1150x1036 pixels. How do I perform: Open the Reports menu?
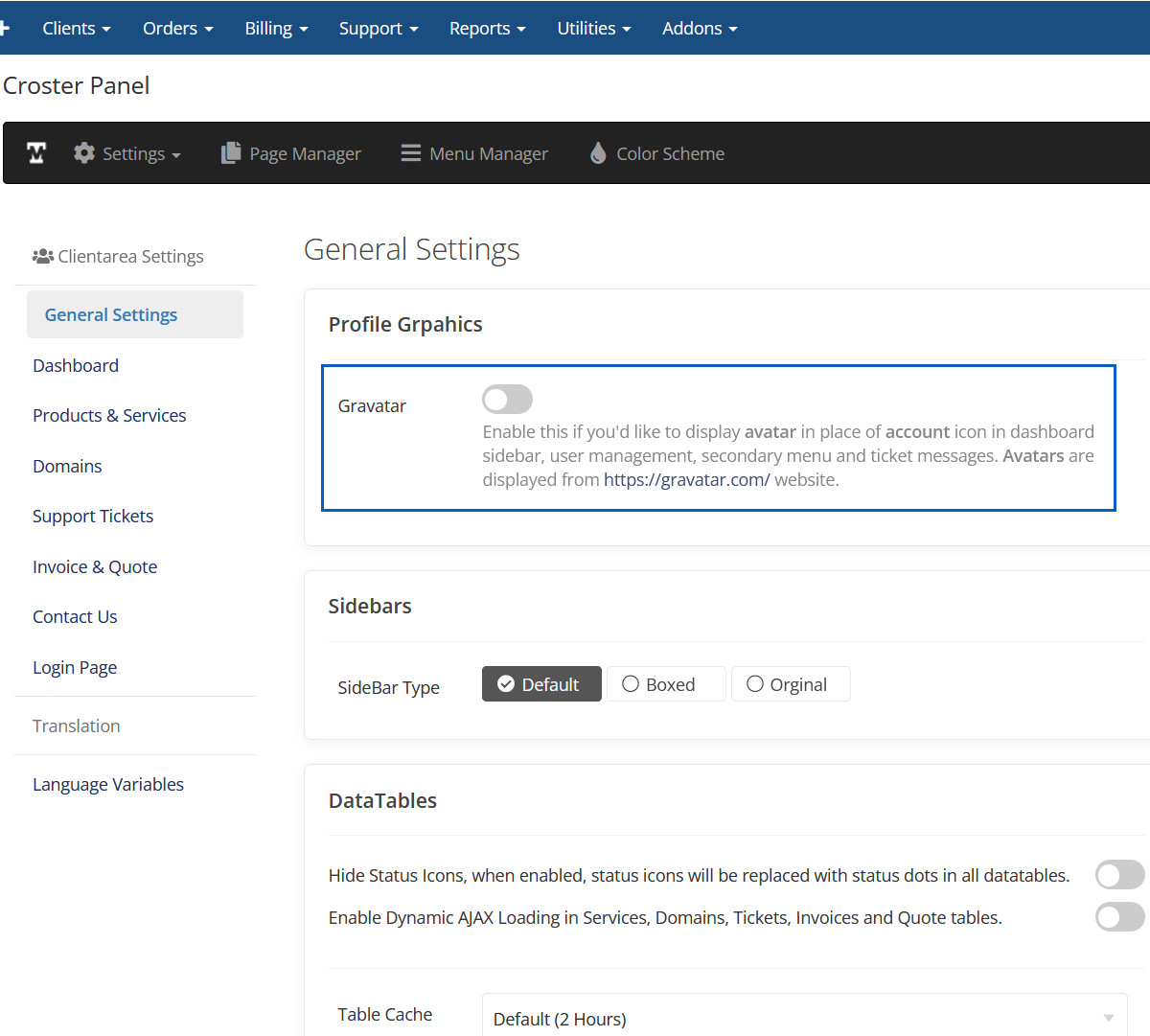[487, 29]
